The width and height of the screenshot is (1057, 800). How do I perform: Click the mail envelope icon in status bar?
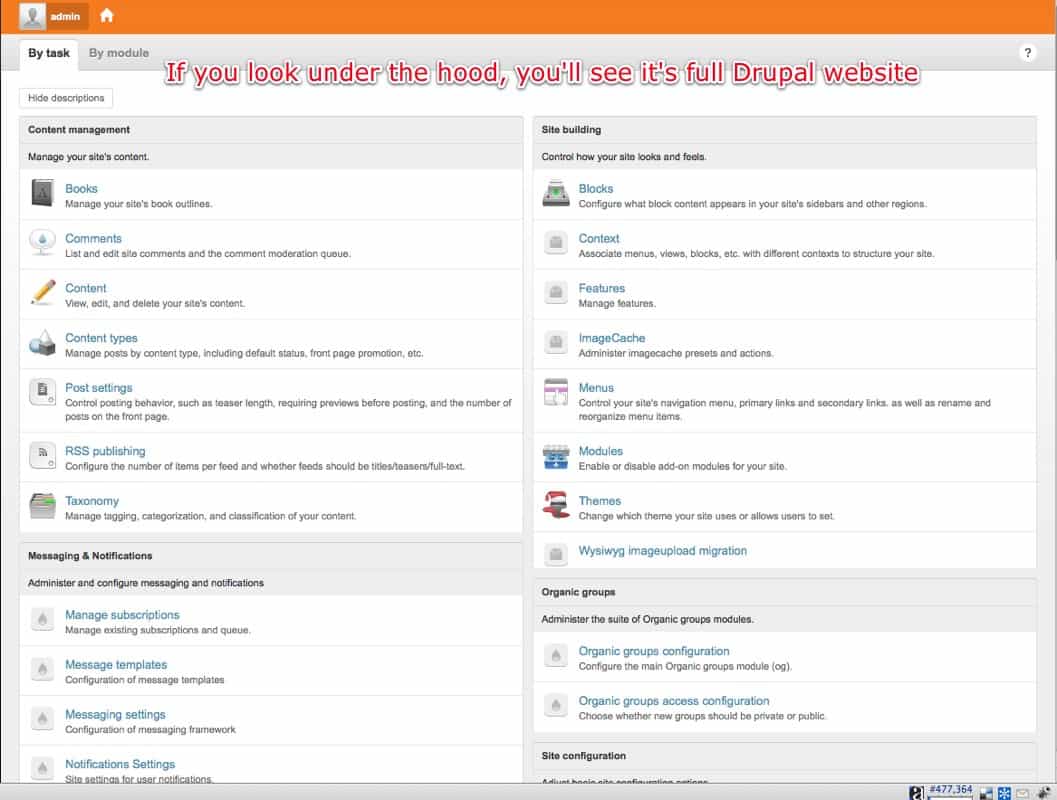1022,793
